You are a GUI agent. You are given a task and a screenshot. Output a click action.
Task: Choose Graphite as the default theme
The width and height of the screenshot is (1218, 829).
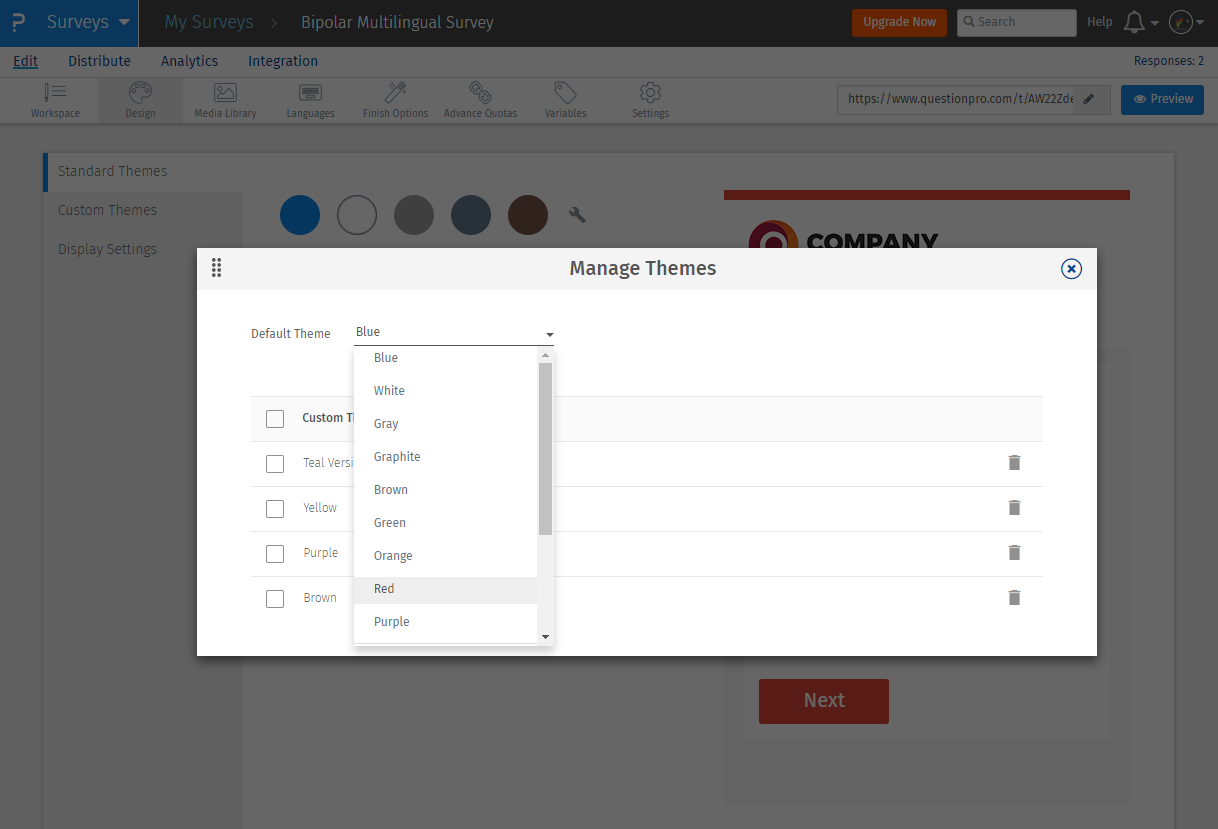[x=397, y=456]
